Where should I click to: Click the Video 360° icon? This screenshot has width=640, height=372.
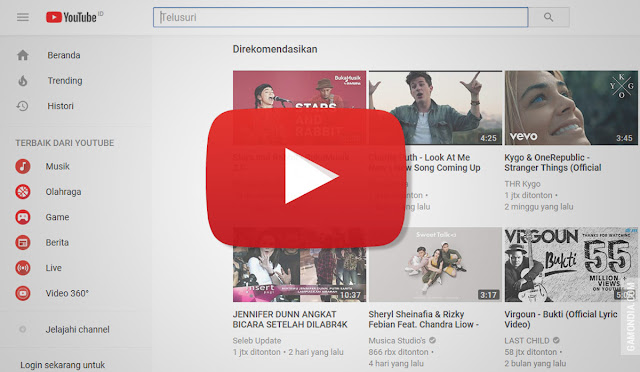pyautogui.click(x=23, y=293)
